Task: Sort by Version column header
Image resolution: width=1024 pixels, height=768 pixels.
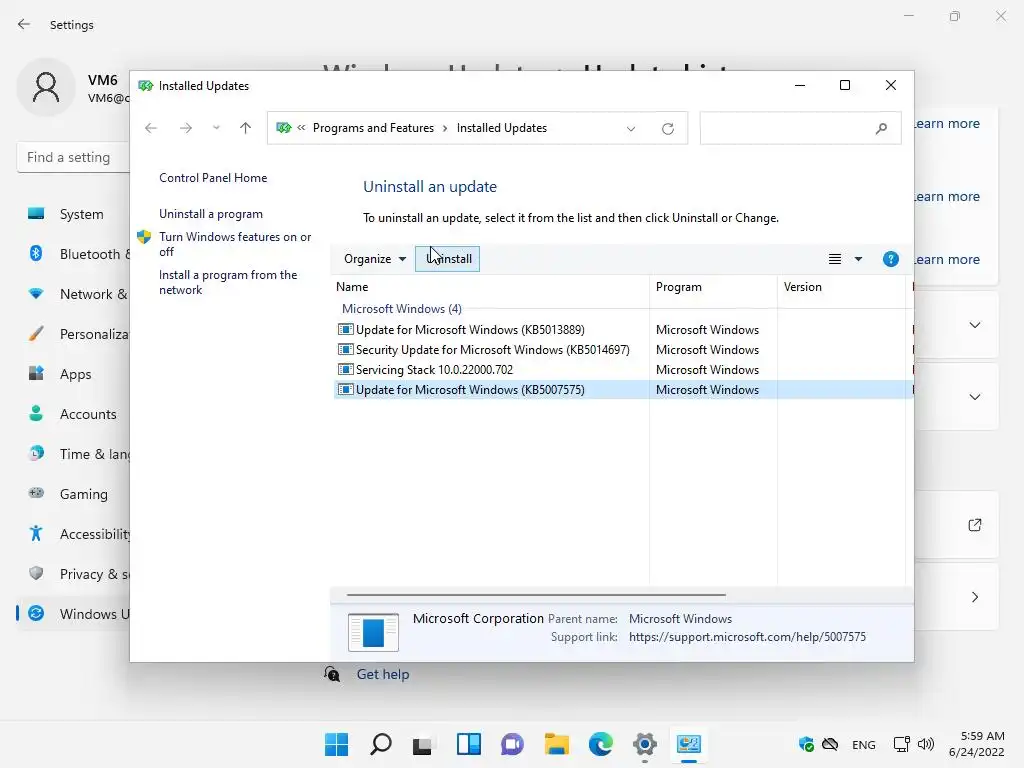Action: (x=841, y=287)
